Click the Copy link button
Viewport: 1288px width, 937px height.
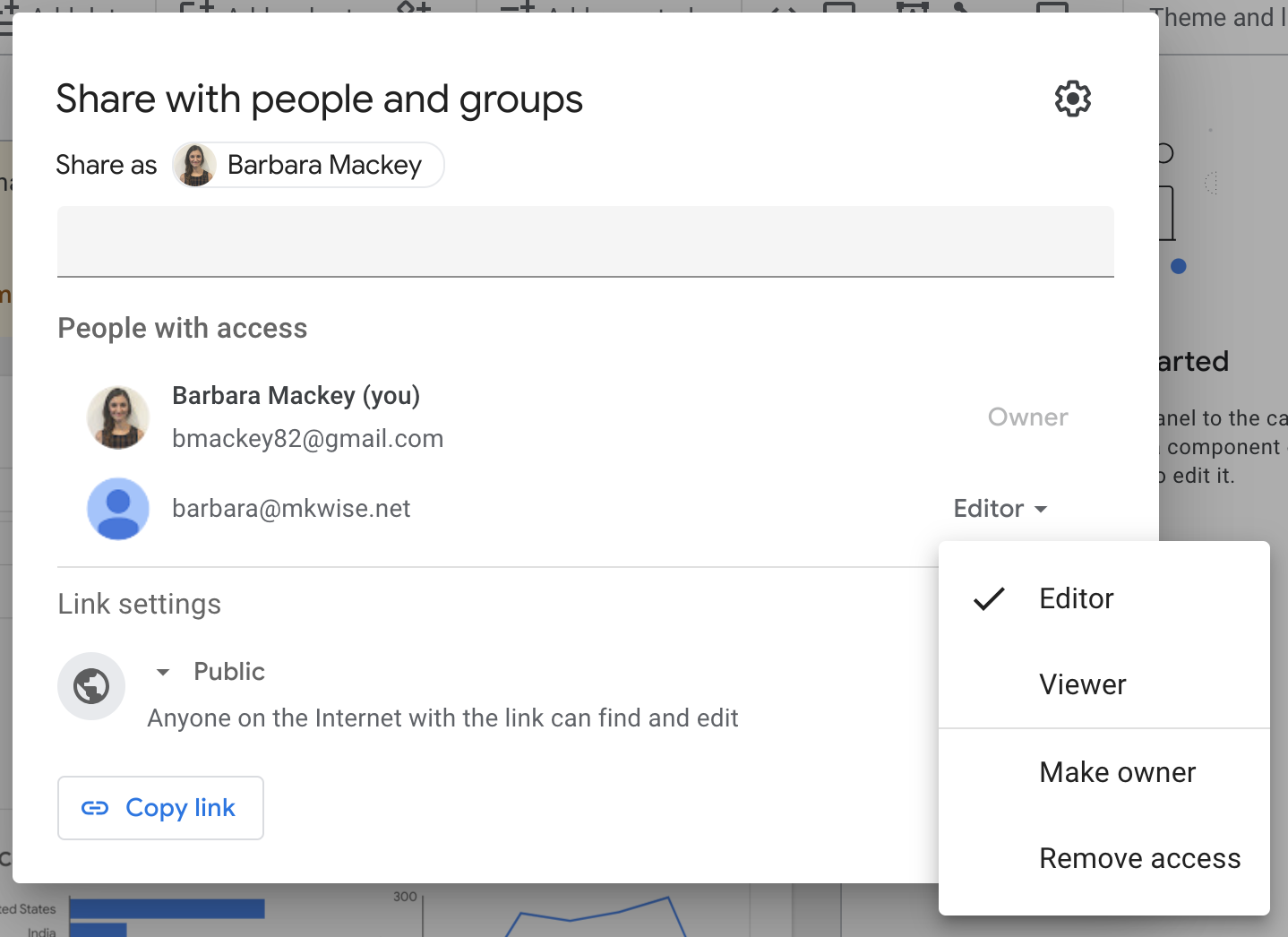pyautogui.click(x=160, y=807)
